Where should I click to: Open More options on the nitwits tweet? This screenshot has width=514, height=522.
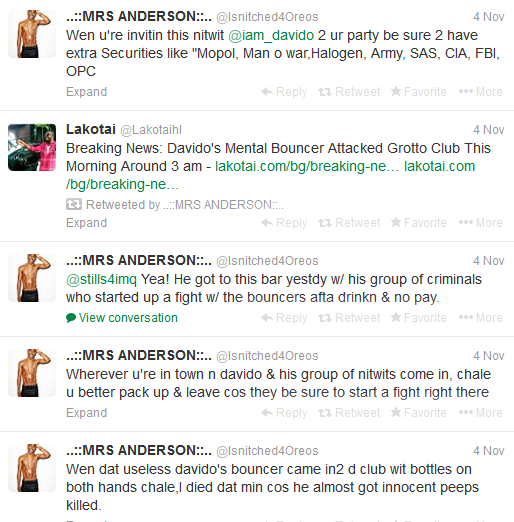tap(480, 413)
